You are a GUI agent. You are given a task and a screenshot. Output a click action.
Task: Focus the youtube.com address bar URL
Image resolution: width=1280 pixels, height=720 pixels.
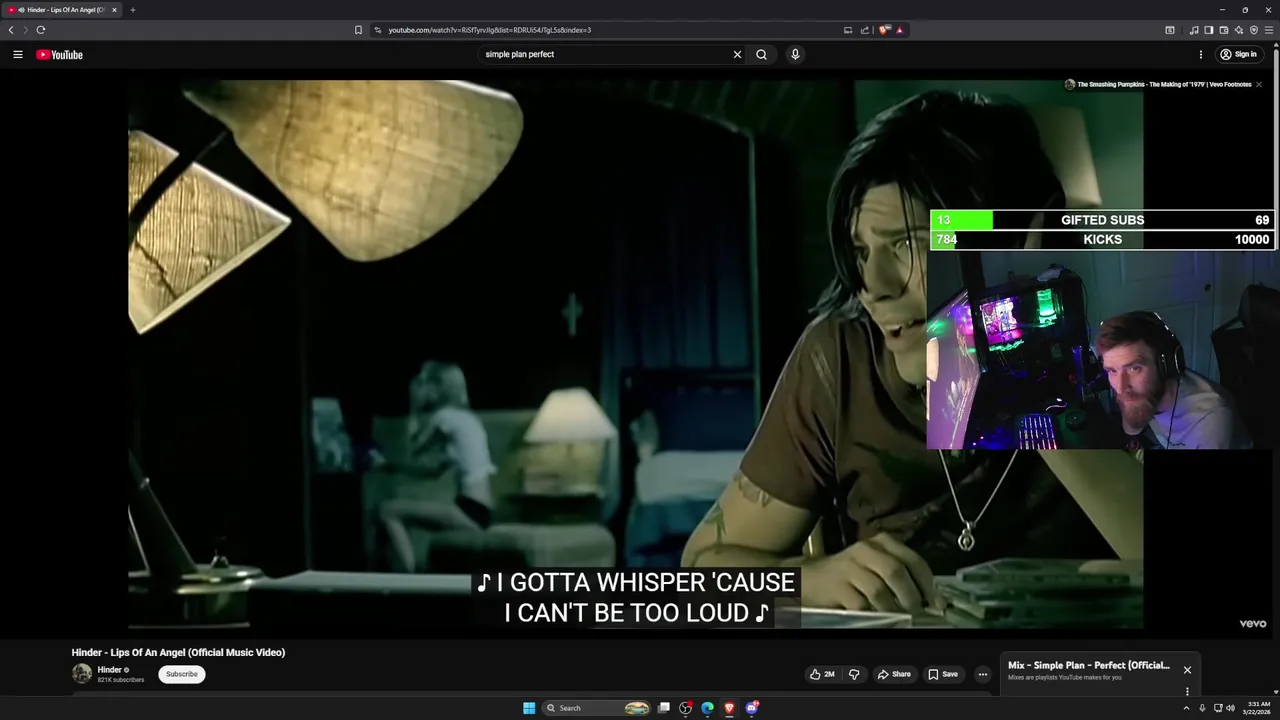490,30
